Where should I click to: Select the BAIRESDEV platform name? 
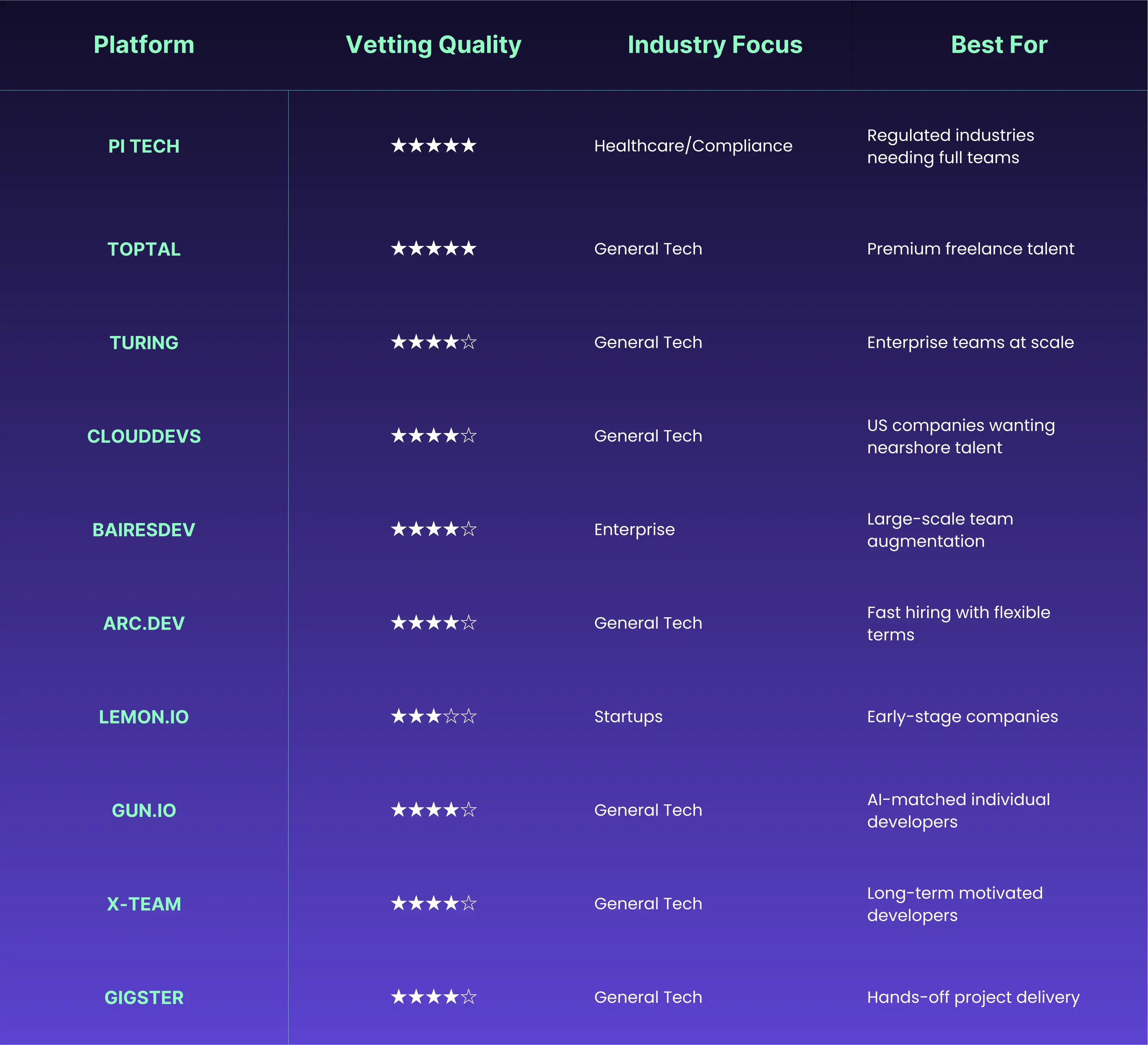coord(144,530)
